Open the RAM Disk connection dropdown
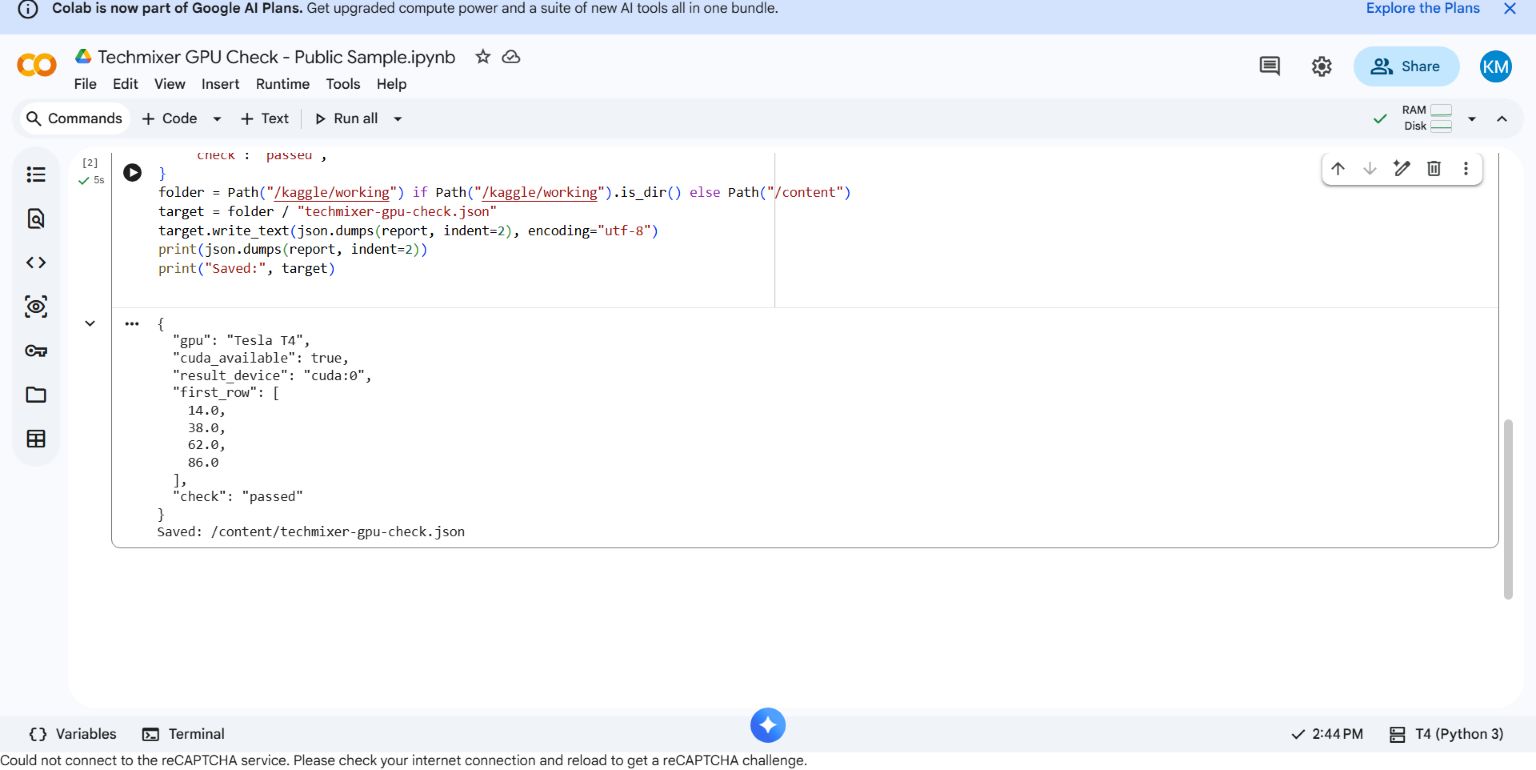The height and width of the screenshot is (770, 1536). tap(1472, 119)
